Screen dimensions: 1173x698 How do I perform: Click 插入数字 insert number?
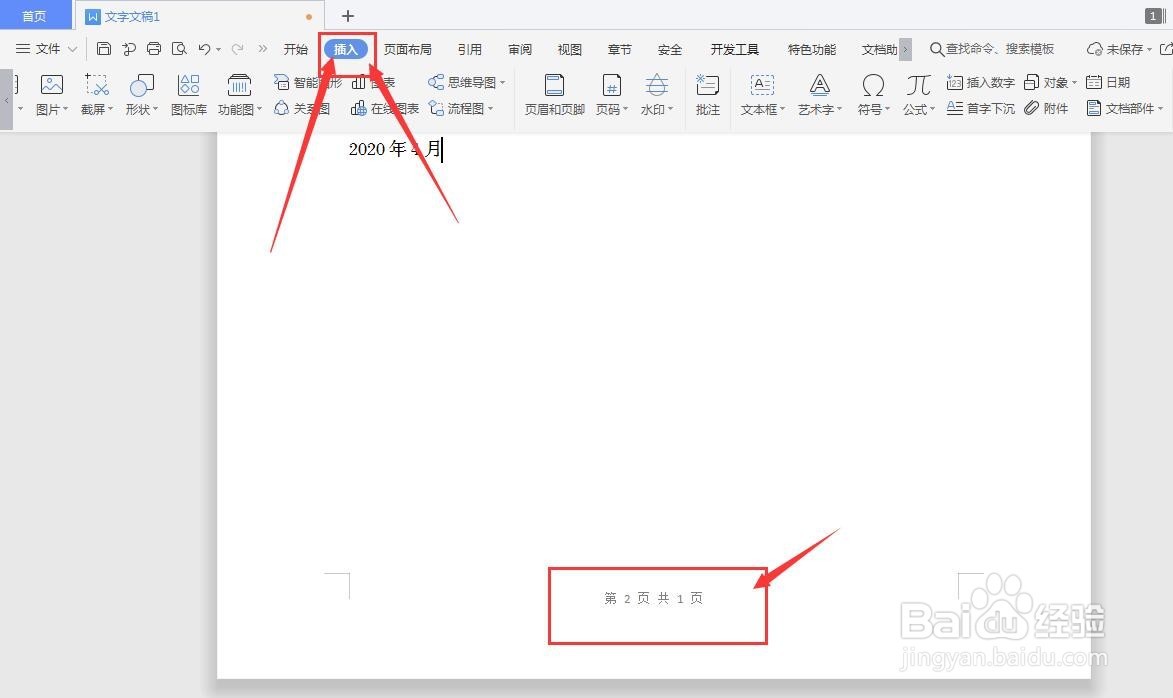tap(980, 82)
